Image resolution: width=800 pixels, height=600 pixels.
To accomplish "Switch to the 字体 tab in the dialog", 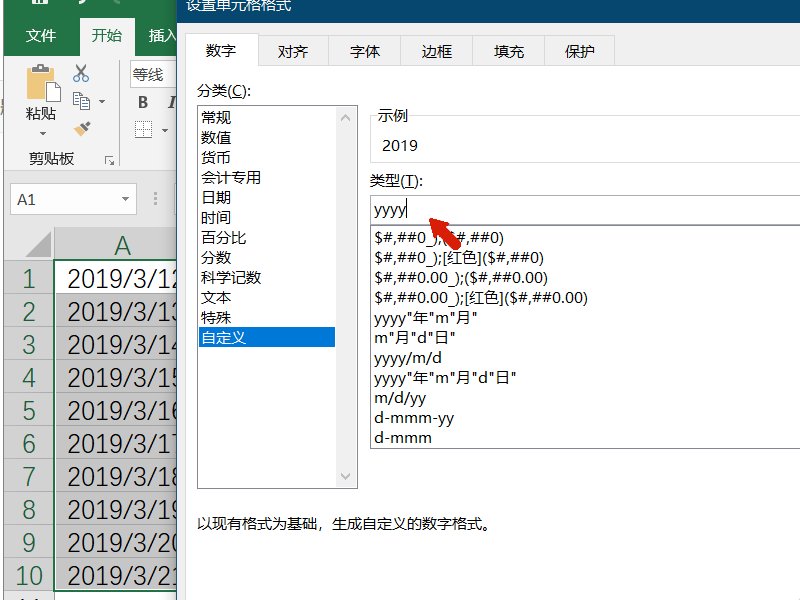I will click(x=364, y=50).
